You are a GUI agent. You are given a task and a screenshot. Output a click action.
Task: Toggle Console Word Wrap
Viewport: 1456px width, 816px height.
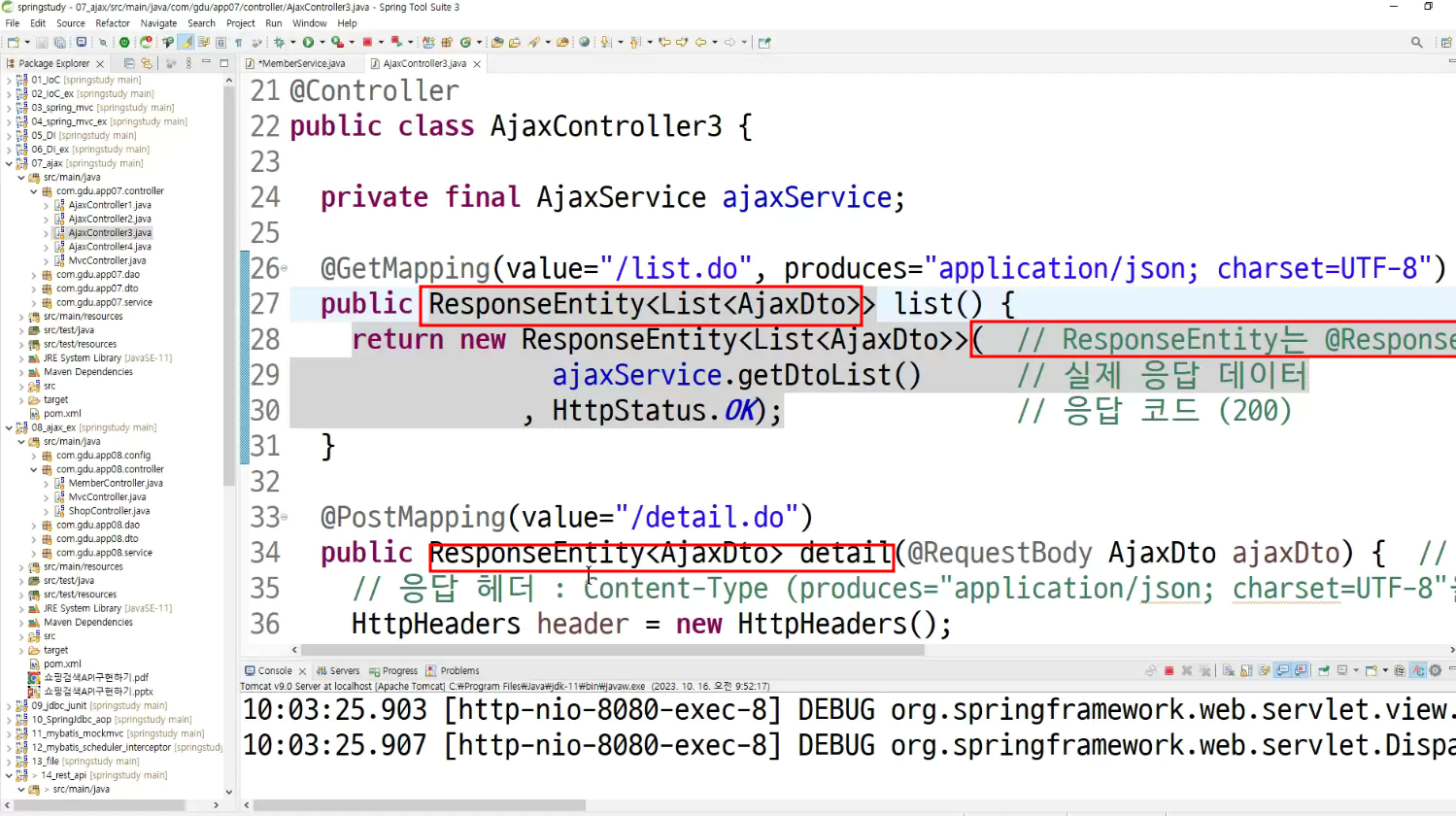point(1264,670)
